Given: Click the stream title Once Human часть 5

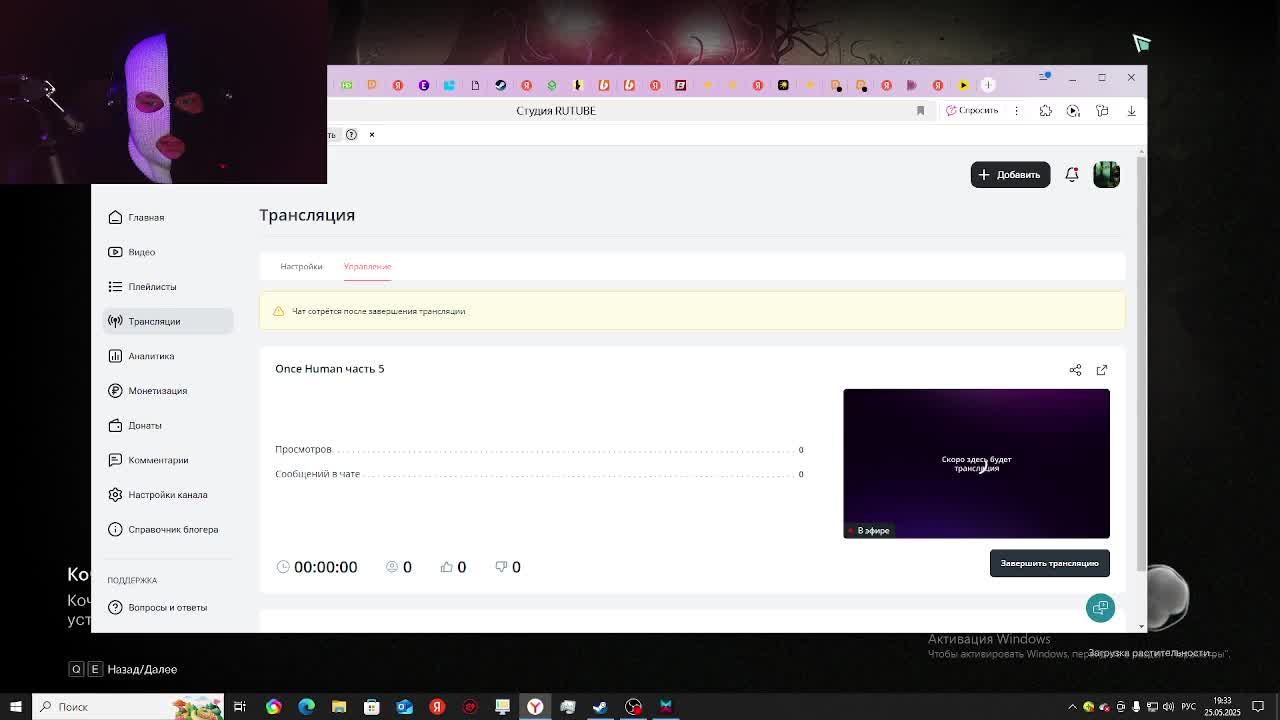Looking at the screenshot, I should 329,369.
